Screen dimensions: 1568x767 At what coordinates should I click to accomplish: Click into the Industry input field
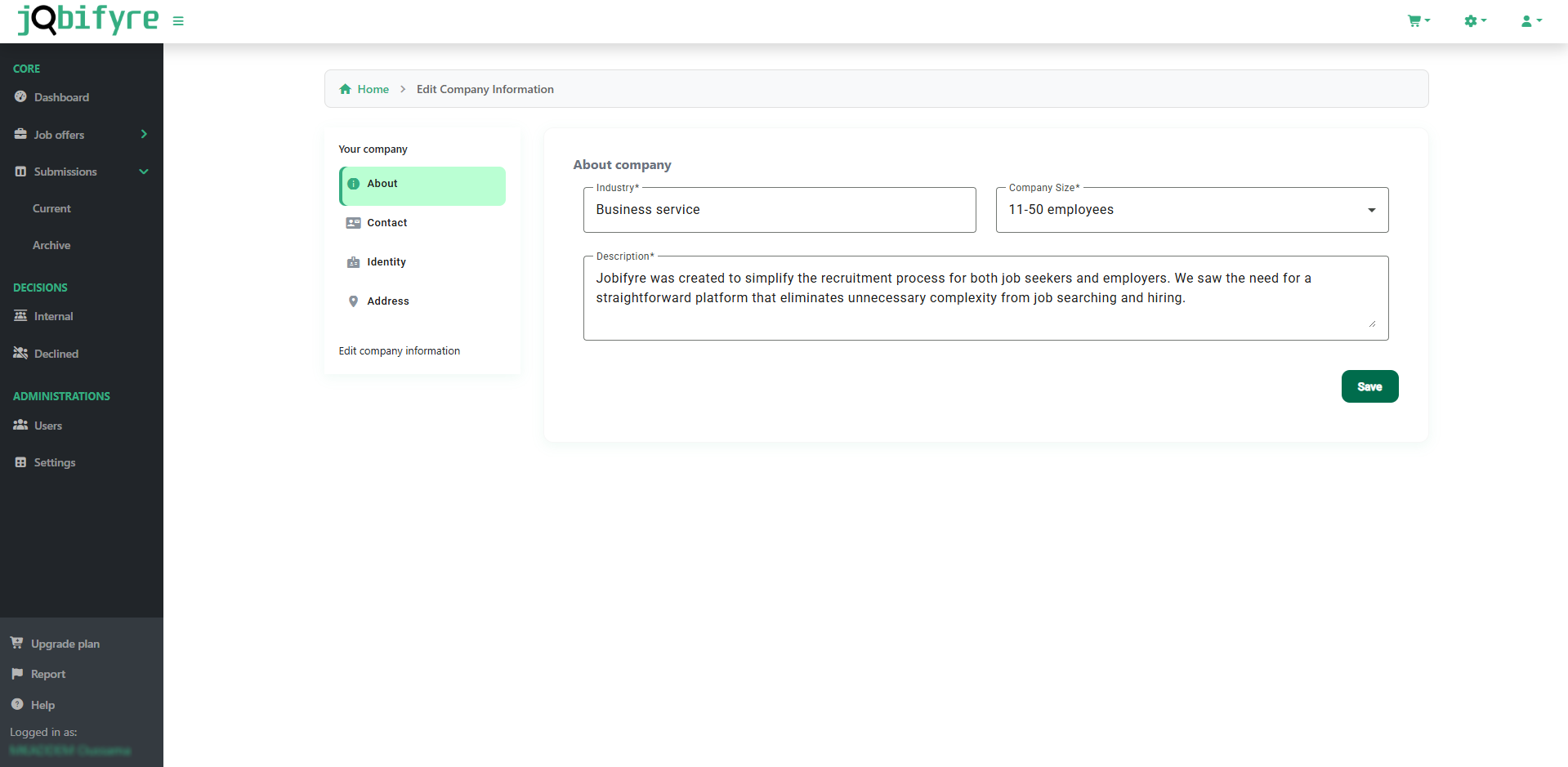pyautogui.click(x=779, y=210)
